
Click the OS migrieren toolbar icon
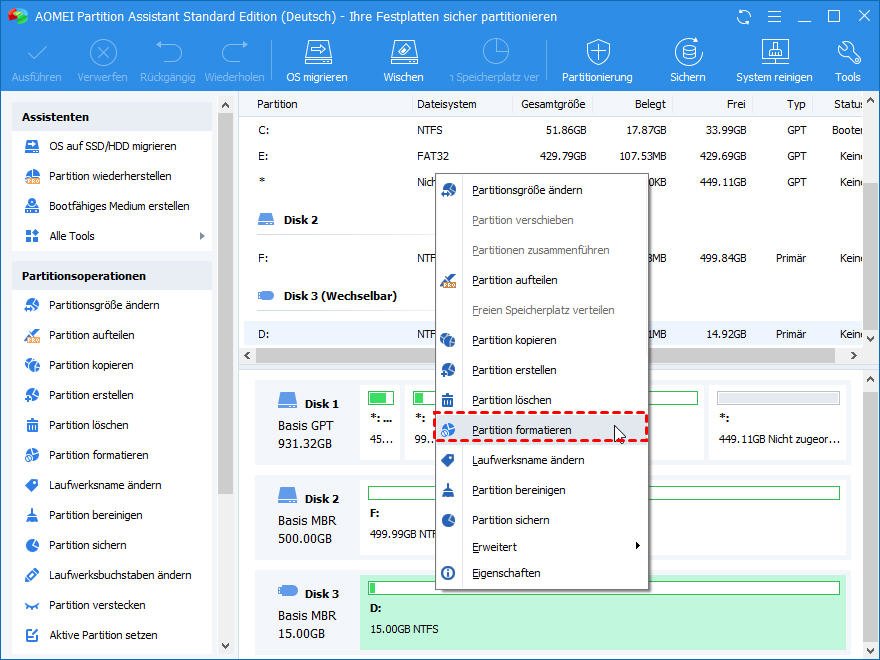318,61
